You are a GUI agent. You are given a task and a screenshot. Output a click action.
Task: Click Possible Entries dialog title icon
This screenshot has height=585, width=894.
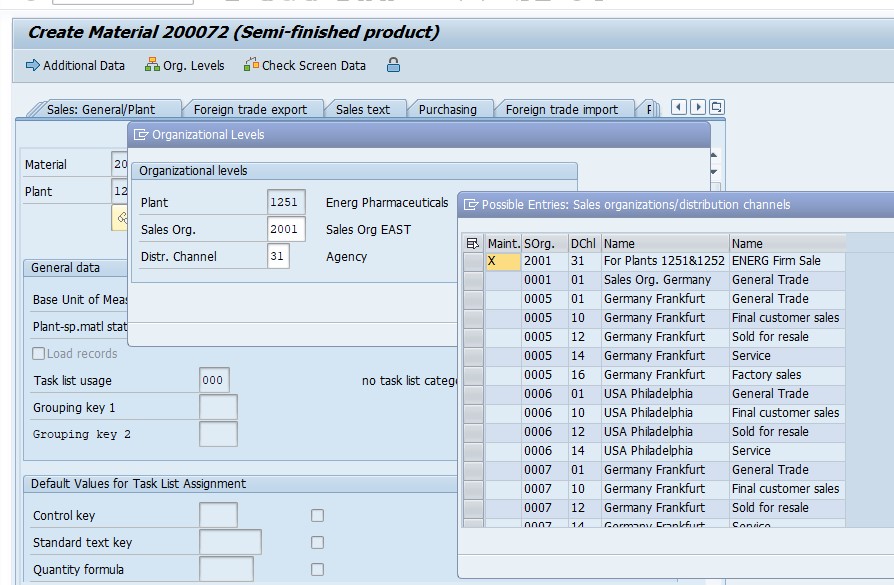coord(470,205)
